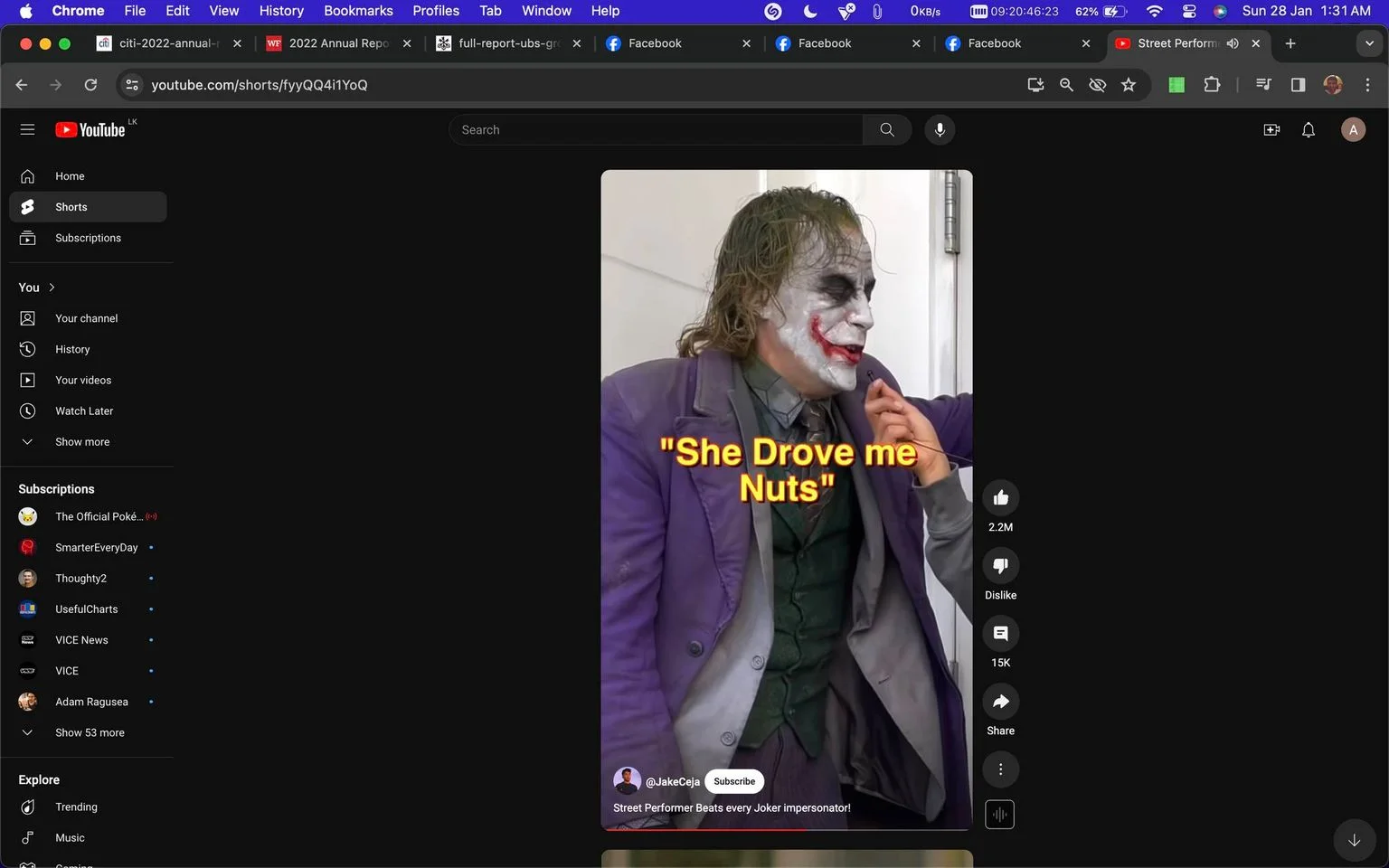This screenshot has height=868, width=1389.
Task: Like the Joker short video
Action: [x=1000, y=498]
